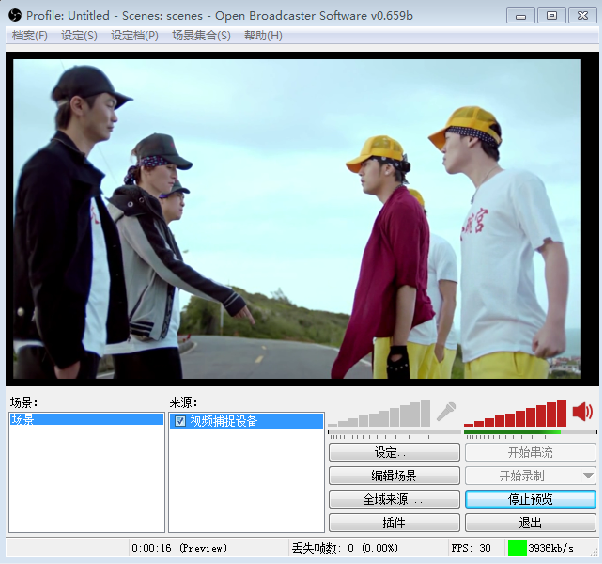
Task: Minimize the OBS window
Action: [521, 16]
